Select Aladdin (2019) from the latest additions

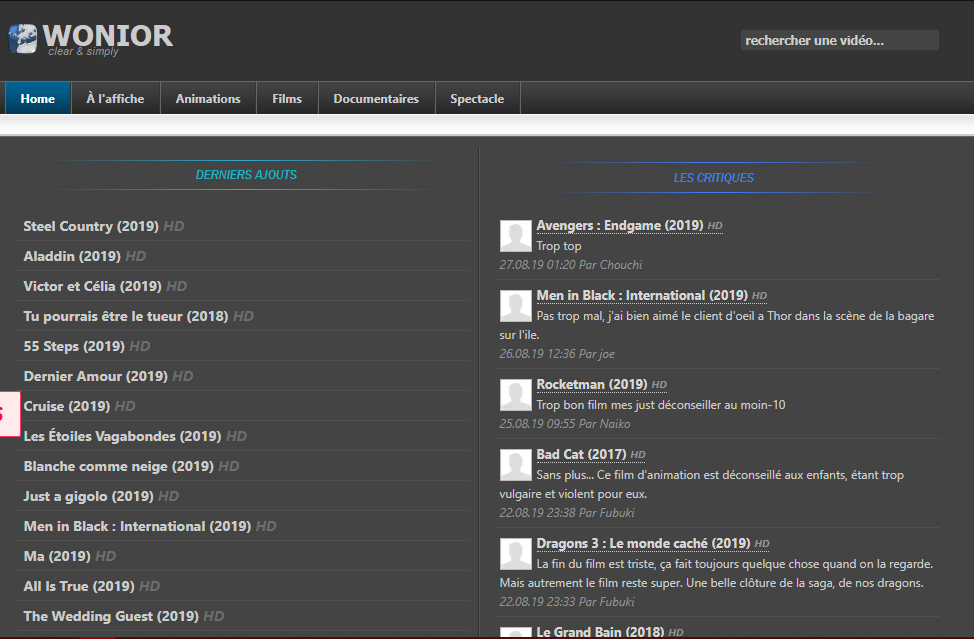tap(72, 256)
